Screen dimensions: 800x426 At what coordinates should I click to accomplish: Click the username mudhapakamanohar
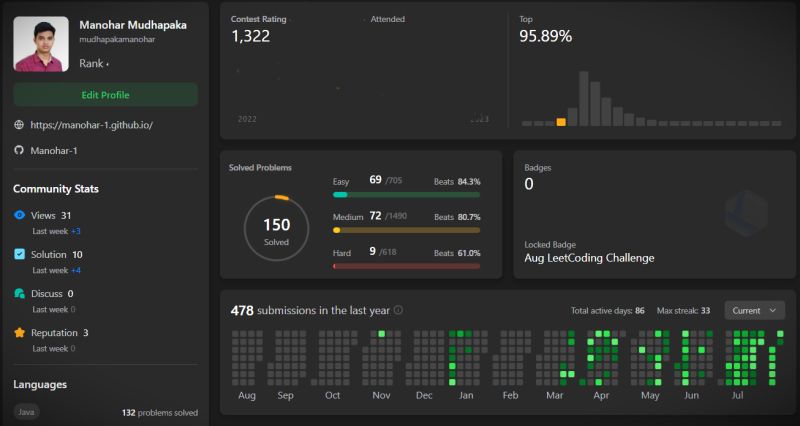coord(117,39)
